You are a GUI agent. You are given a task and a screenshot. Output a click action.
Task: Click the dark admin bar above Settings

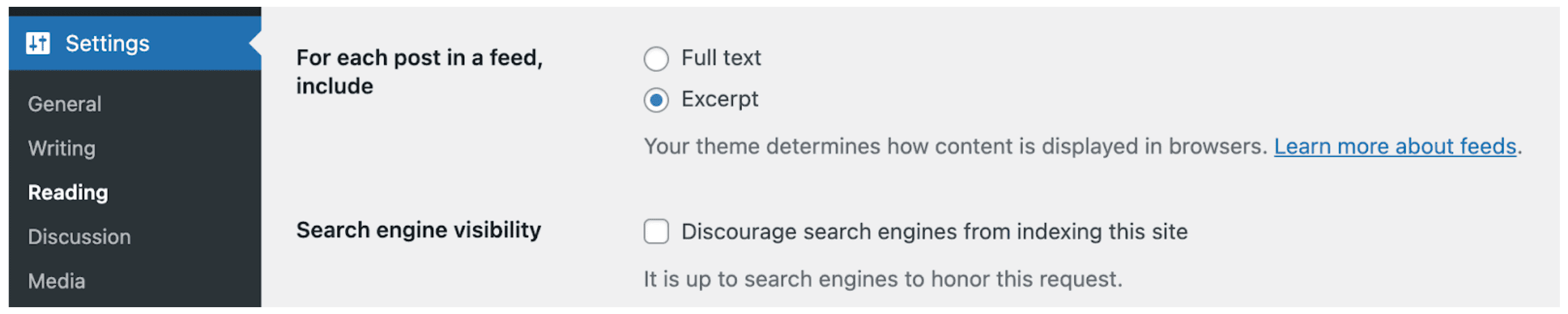pos(135,11)
